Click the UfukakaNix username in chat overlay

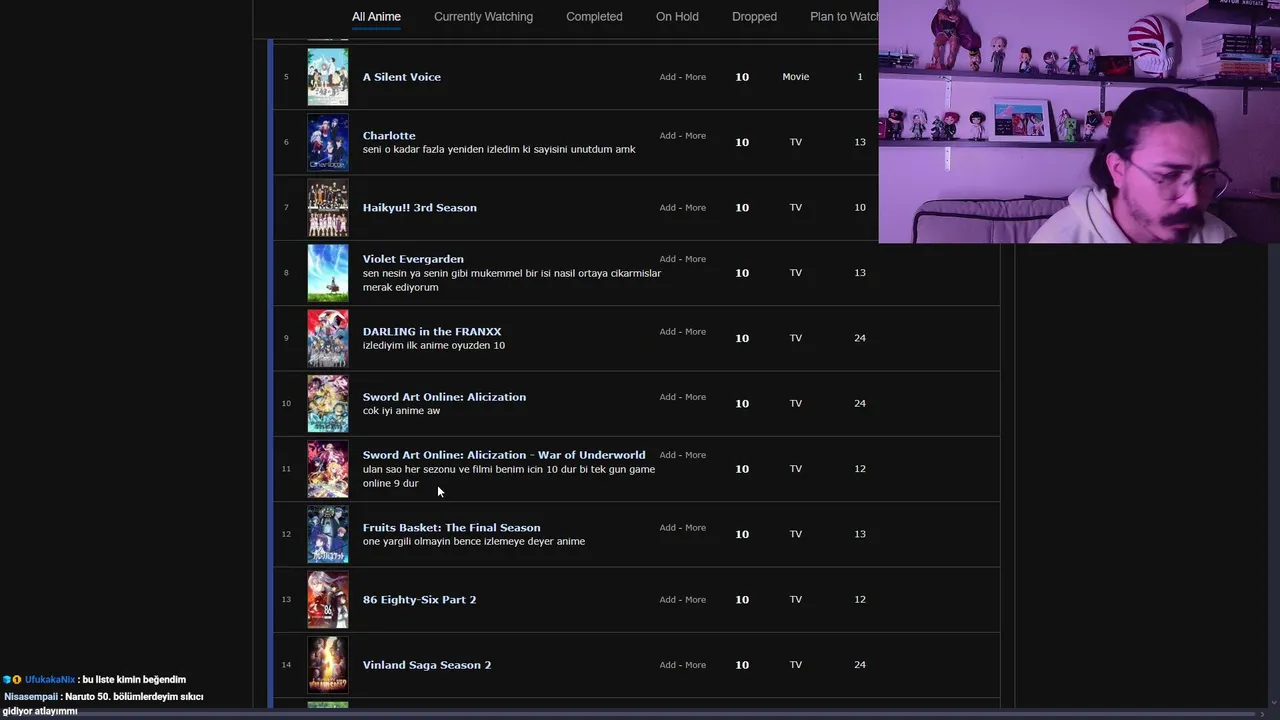pyautogui.click(x=50, y=680)
